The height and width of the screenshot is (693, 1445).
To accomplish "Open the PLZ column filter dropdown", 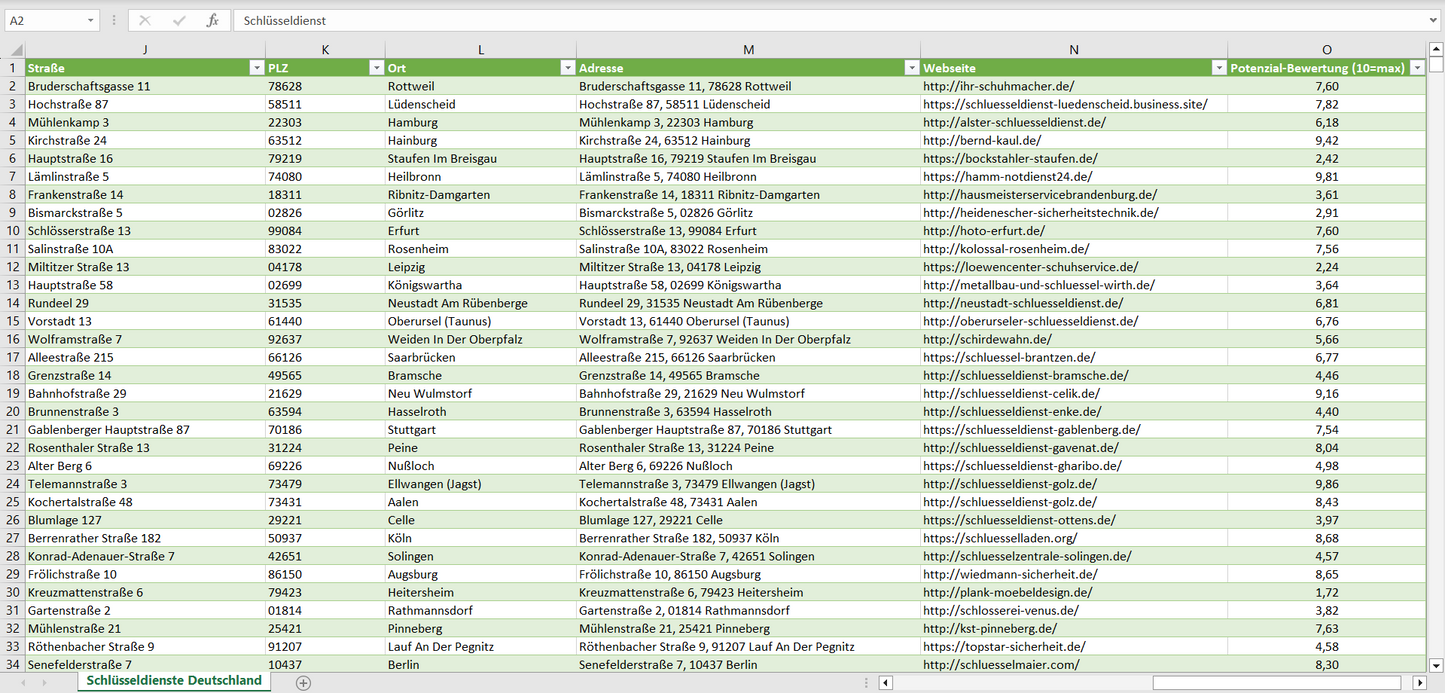I will pyautogui.click(x=376, y=68).
